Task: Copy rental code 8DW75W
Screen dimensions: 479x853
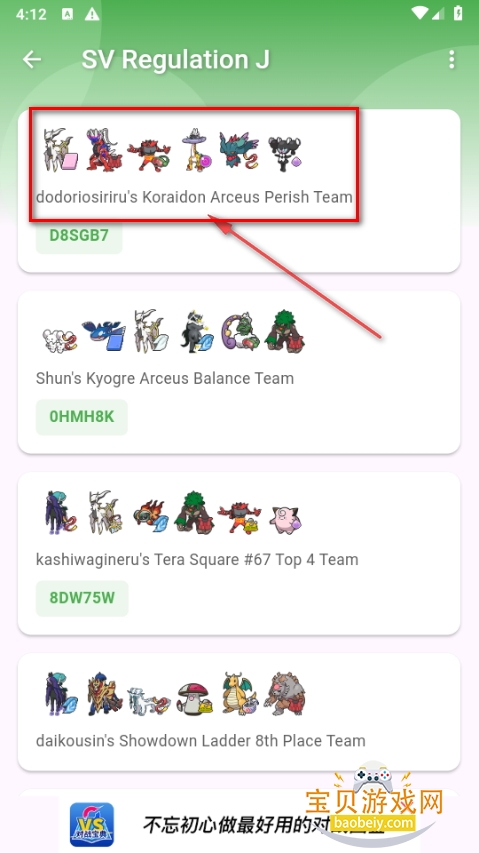Action: pyautogui.click(x=82, y=598)
